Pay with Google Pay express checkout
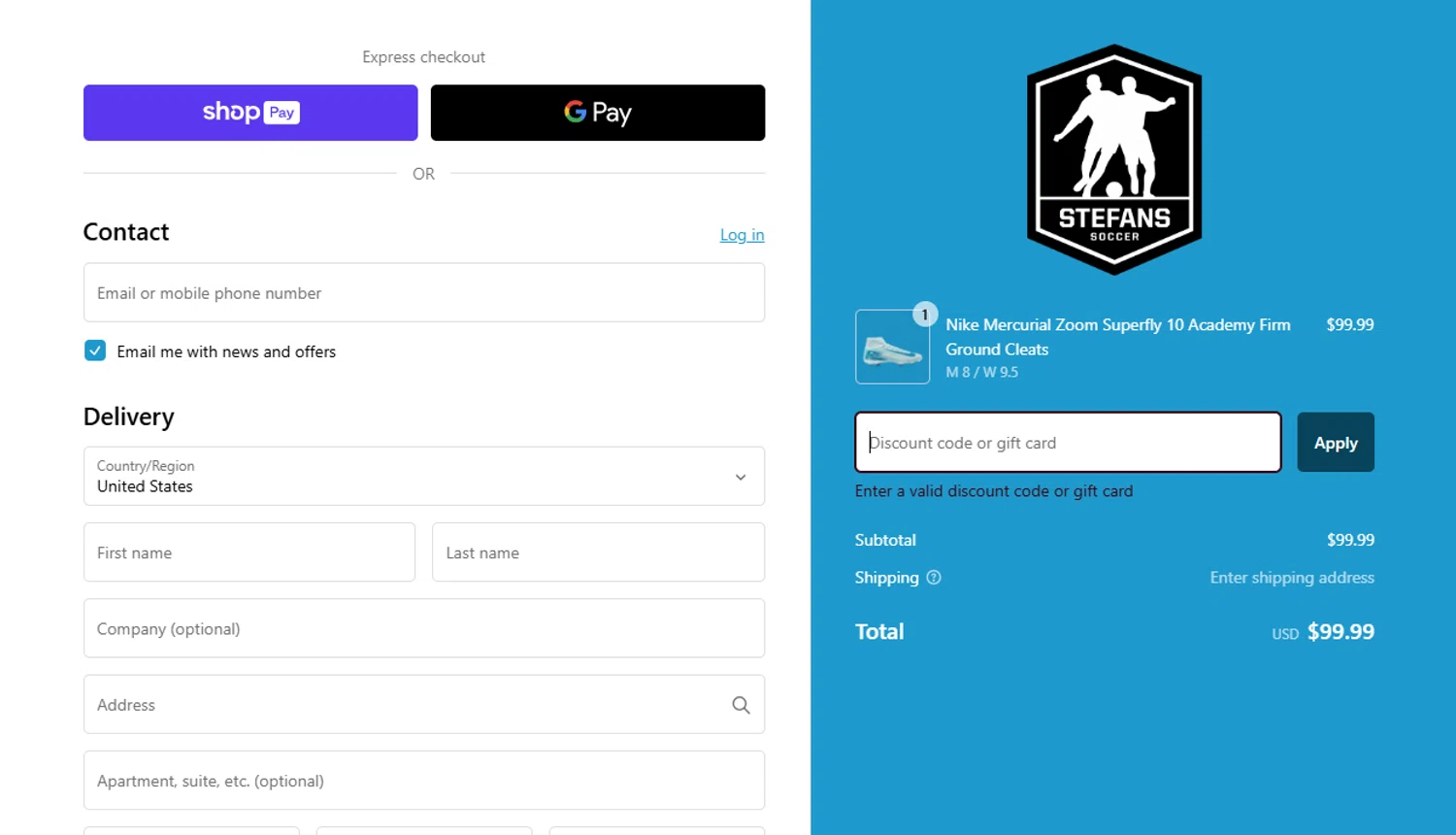1456x835 pixels. point(598,113)
